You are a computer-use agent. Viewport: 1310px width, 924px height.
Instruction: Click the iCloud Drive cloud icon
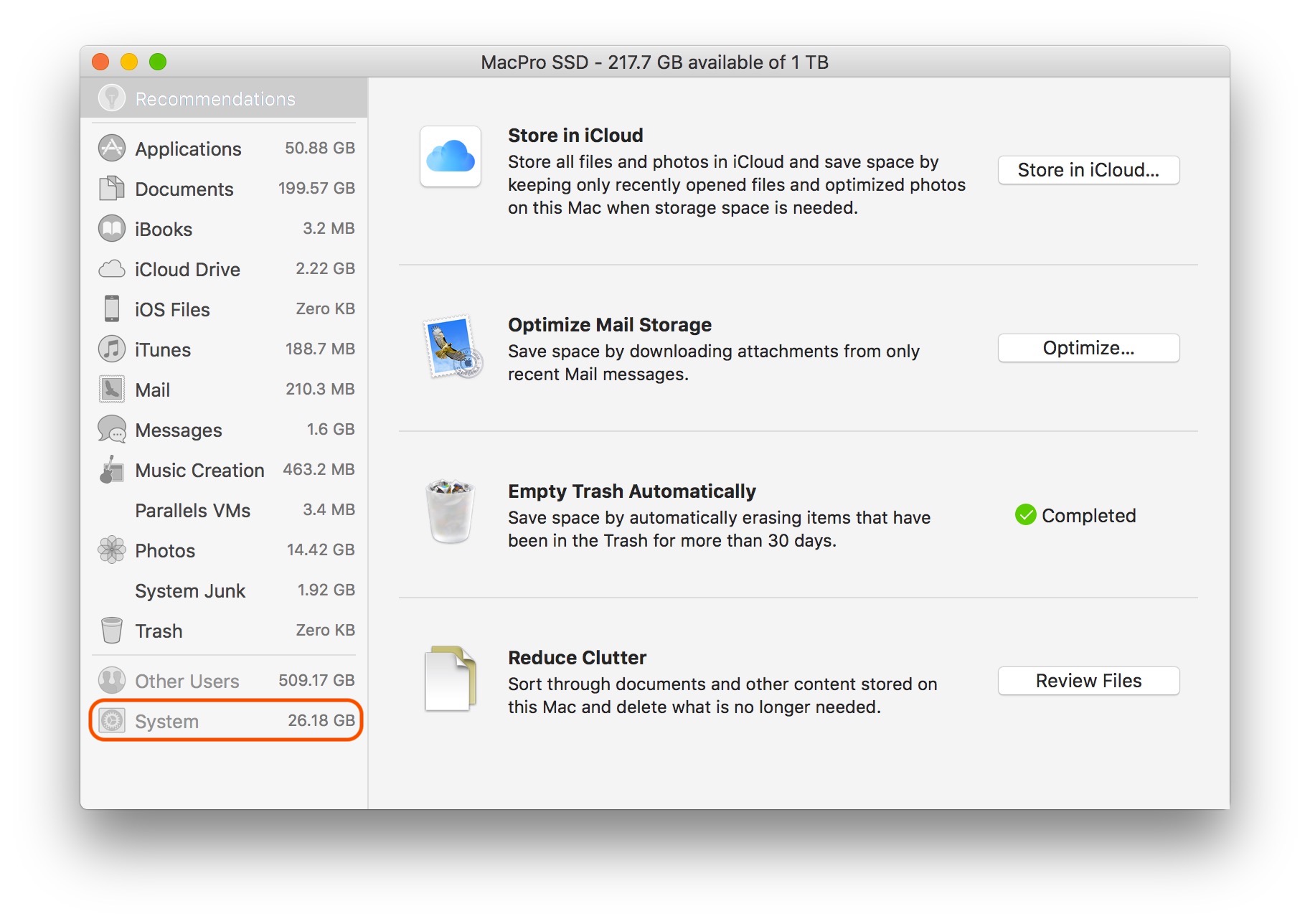click(111, 269)
